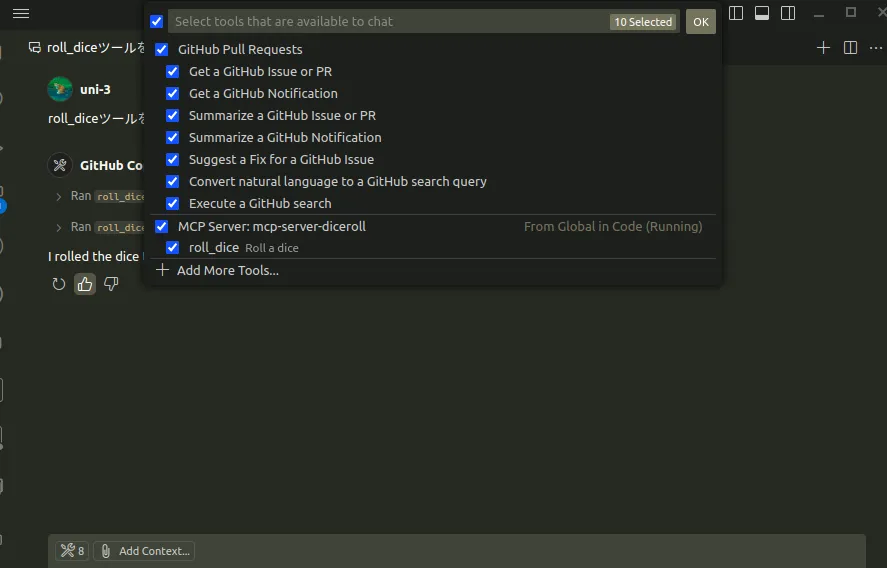Uncheck Summarize a GitHub Issue or PR
The height and width of the screenshot is (568, 887).
pos(173,115)
